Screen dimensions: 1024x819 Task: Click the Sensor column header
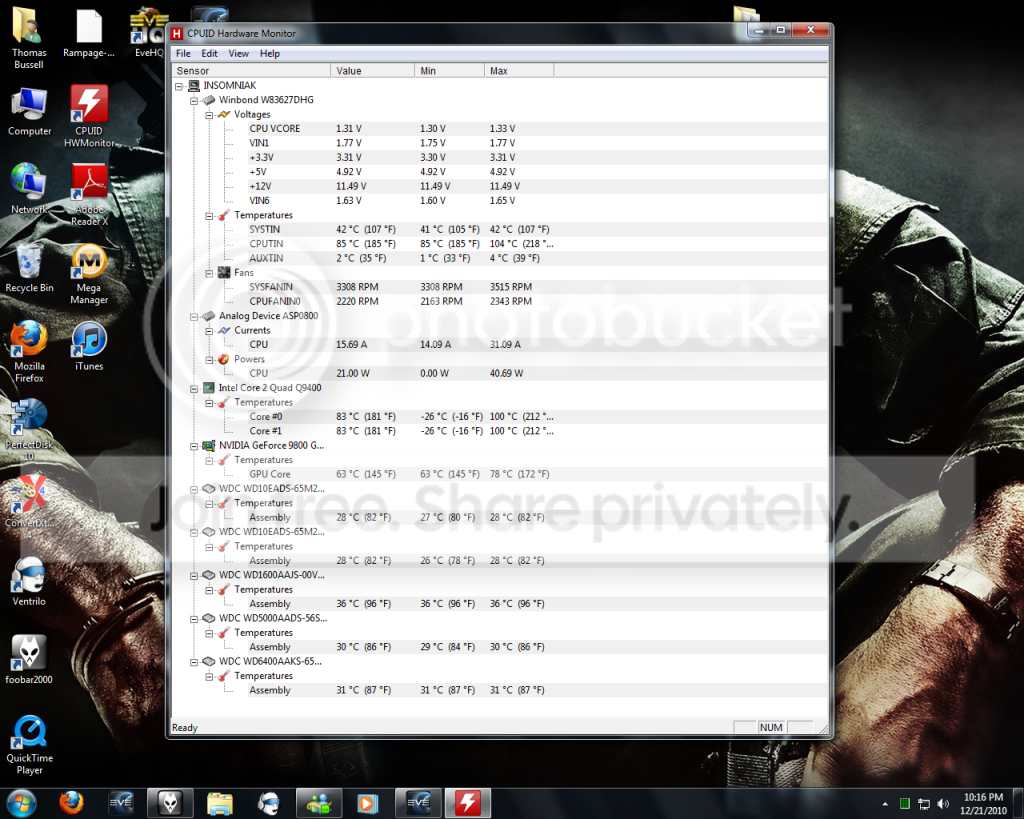pos(251,71)
